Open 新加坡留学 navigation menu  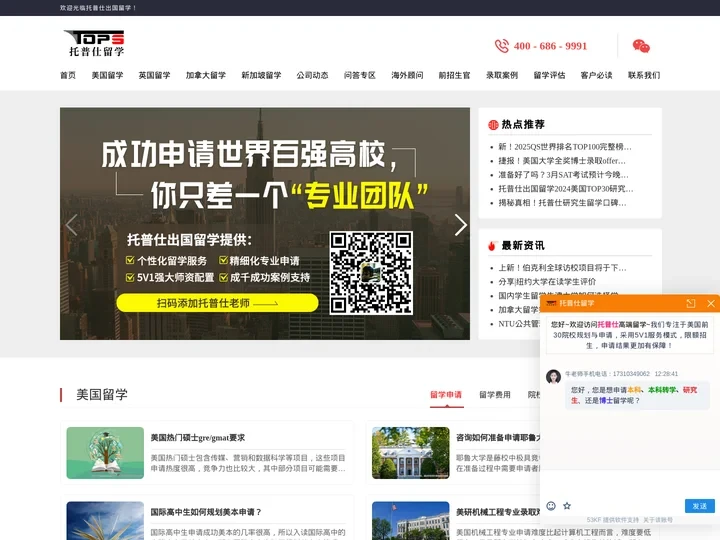261,75
